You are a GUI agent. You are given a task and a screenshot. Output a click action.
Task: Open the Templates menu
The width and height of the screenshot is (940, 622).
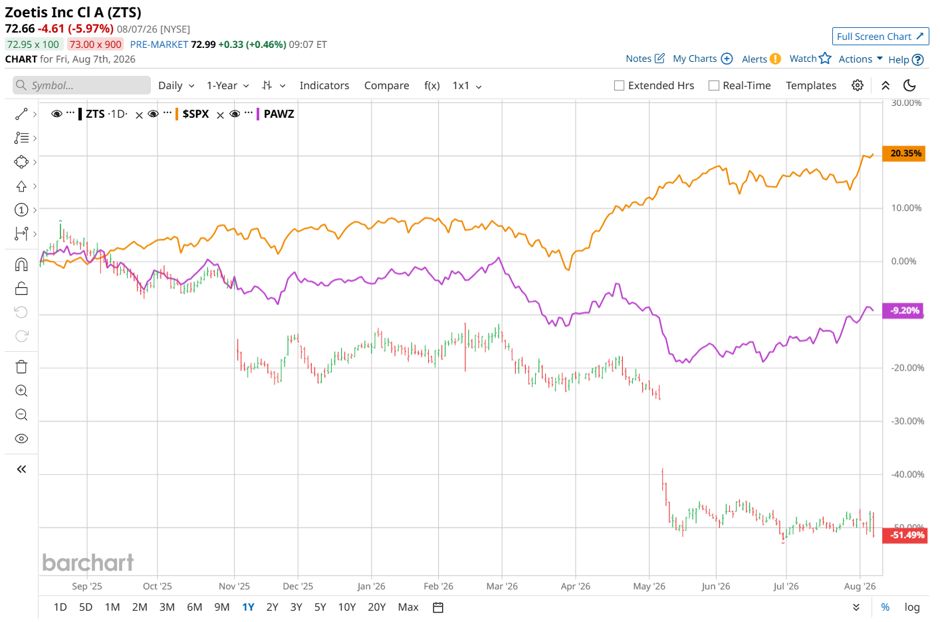(811, 85)
